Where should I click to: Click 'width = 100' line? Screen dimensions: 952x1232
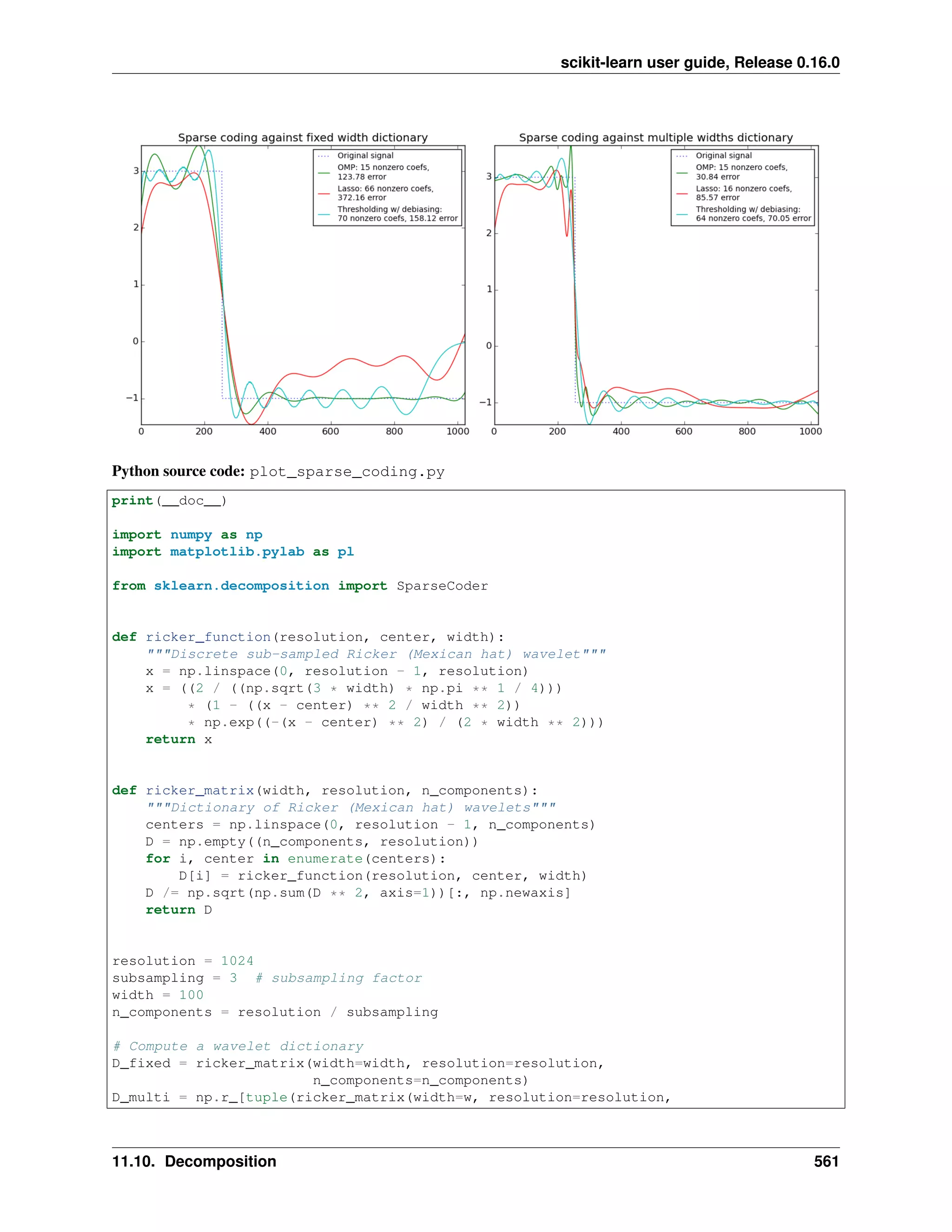tap(158, 995)
